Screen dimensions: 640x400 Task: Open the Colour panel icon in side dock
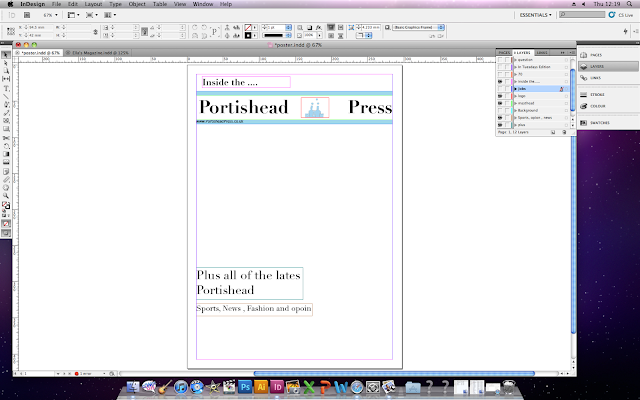584,106
